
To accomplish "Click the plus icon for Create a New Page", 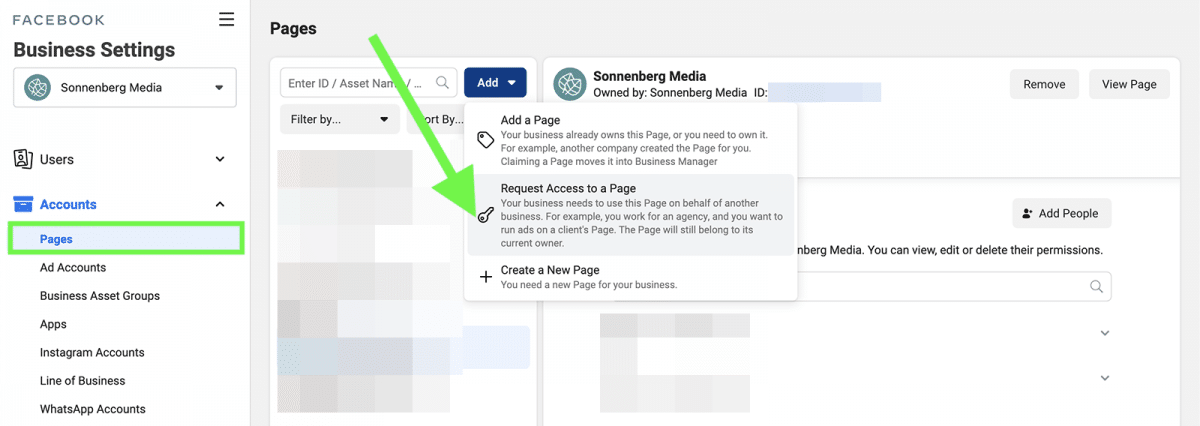I will coord(485,277).
